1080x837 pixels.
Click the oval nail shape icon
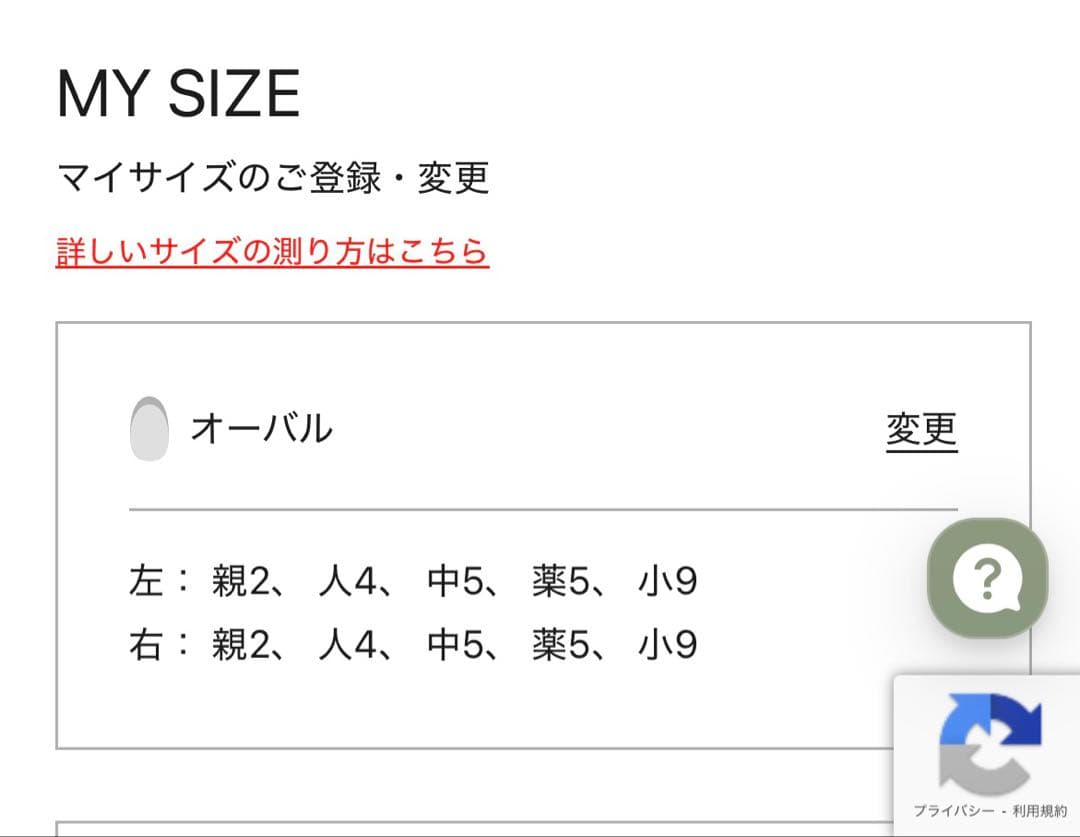click(x=149, y=430)
